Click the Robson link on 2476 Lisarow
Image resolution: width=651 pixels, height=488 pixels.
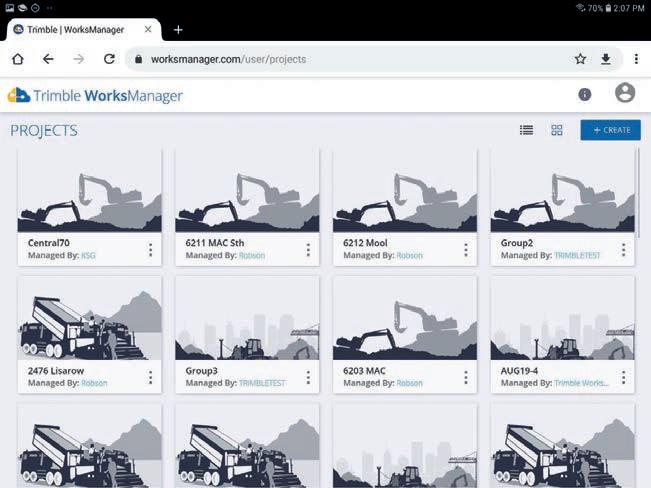(x=94, y=383)
